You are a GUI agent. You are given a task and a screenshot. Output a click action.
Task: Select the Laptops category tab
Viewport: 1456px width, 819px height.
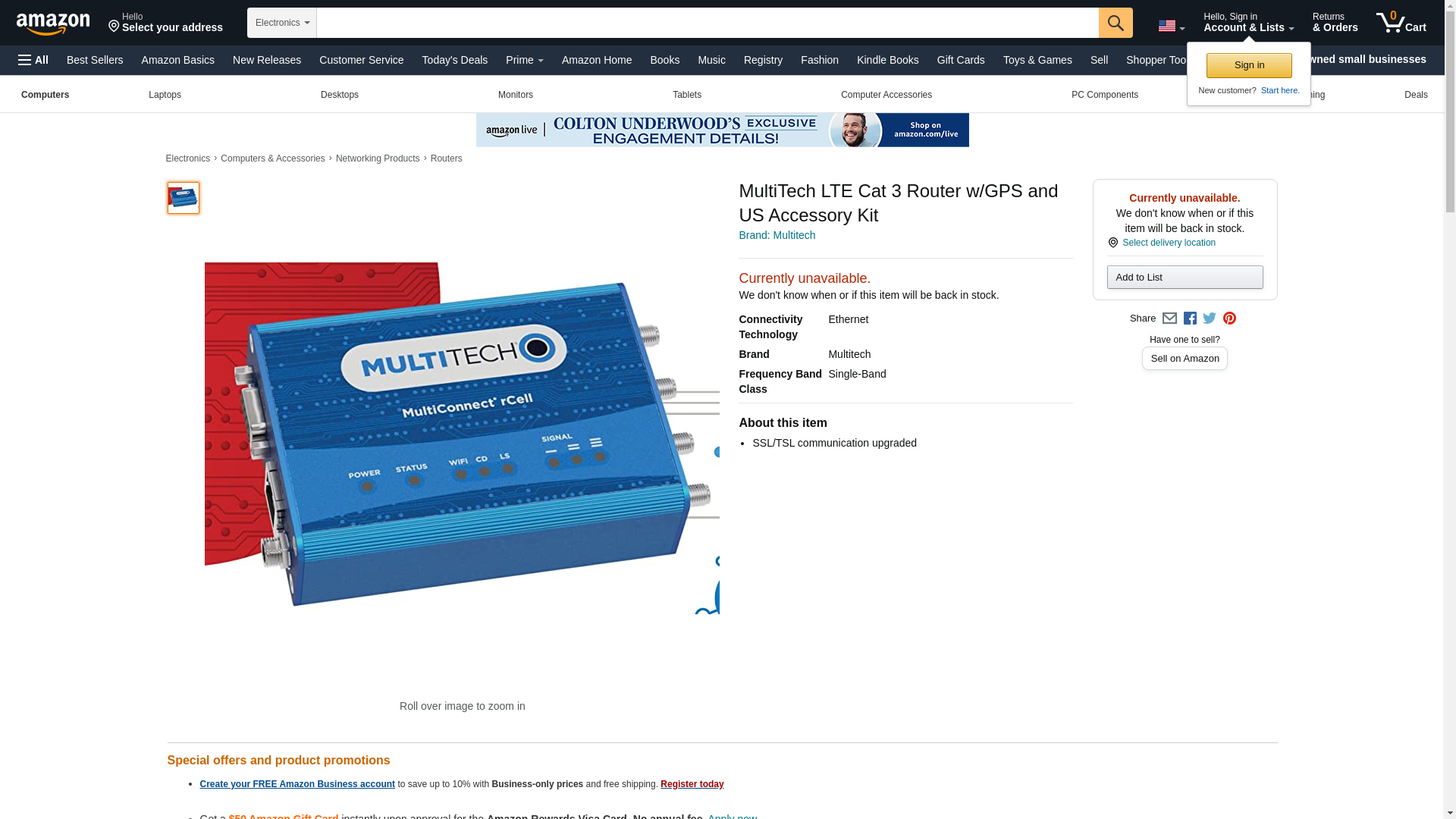point(165,95)
